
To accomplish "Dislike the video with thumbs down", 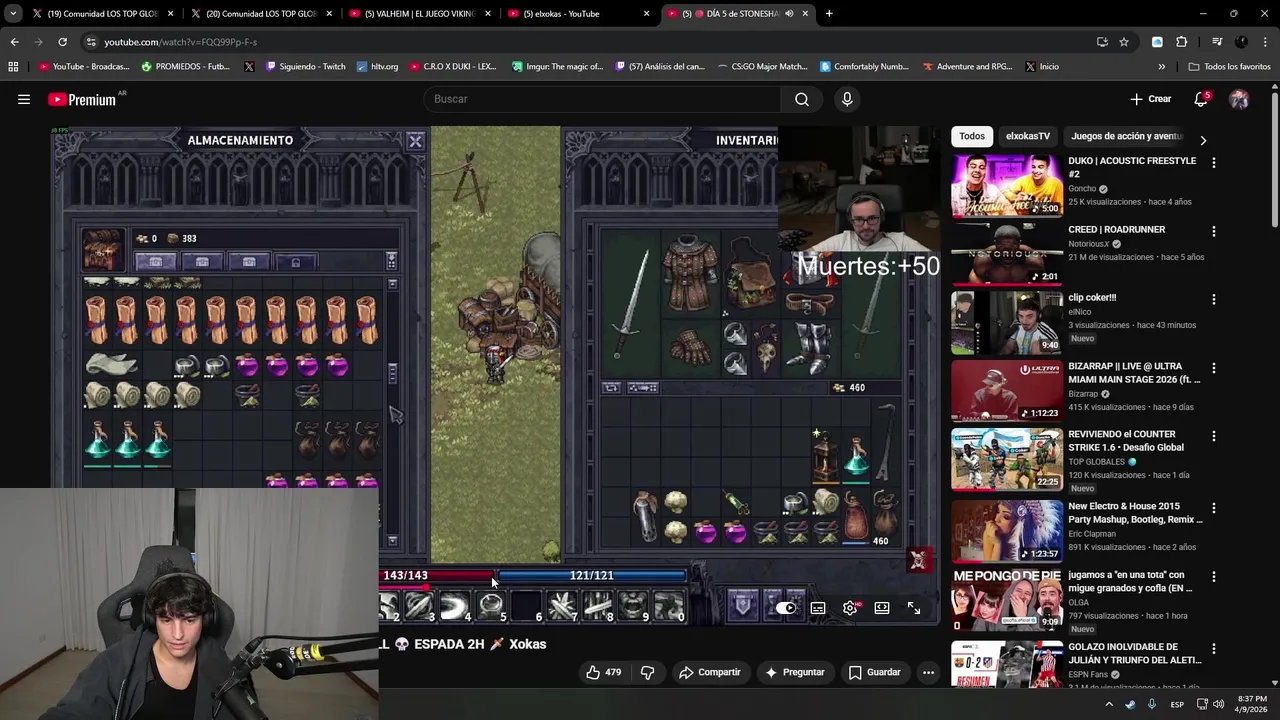I will [x=647, y=672].
